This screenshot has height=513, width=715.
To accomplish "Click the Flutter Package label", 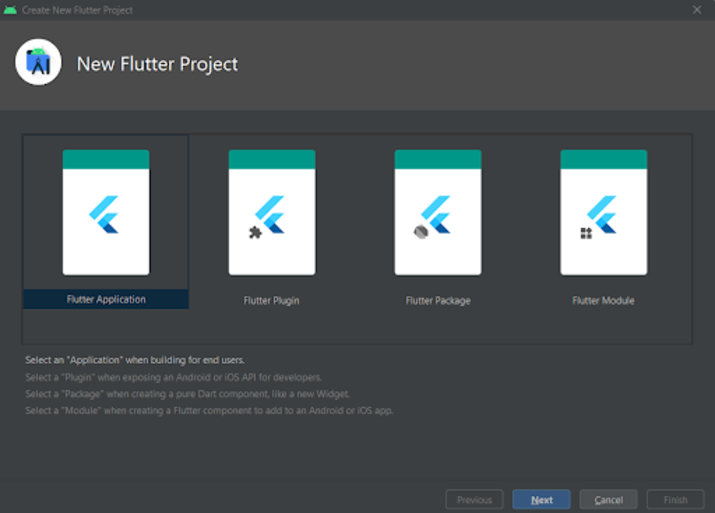I will tap(438, 301).
